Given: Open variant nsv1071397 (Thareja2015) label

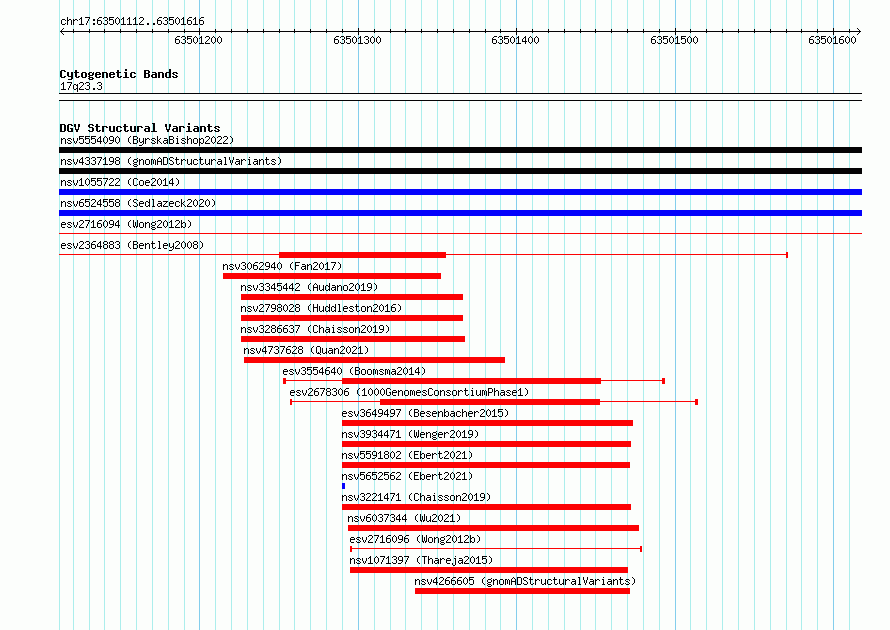Looking at the screenshot, I should point(421,560).
